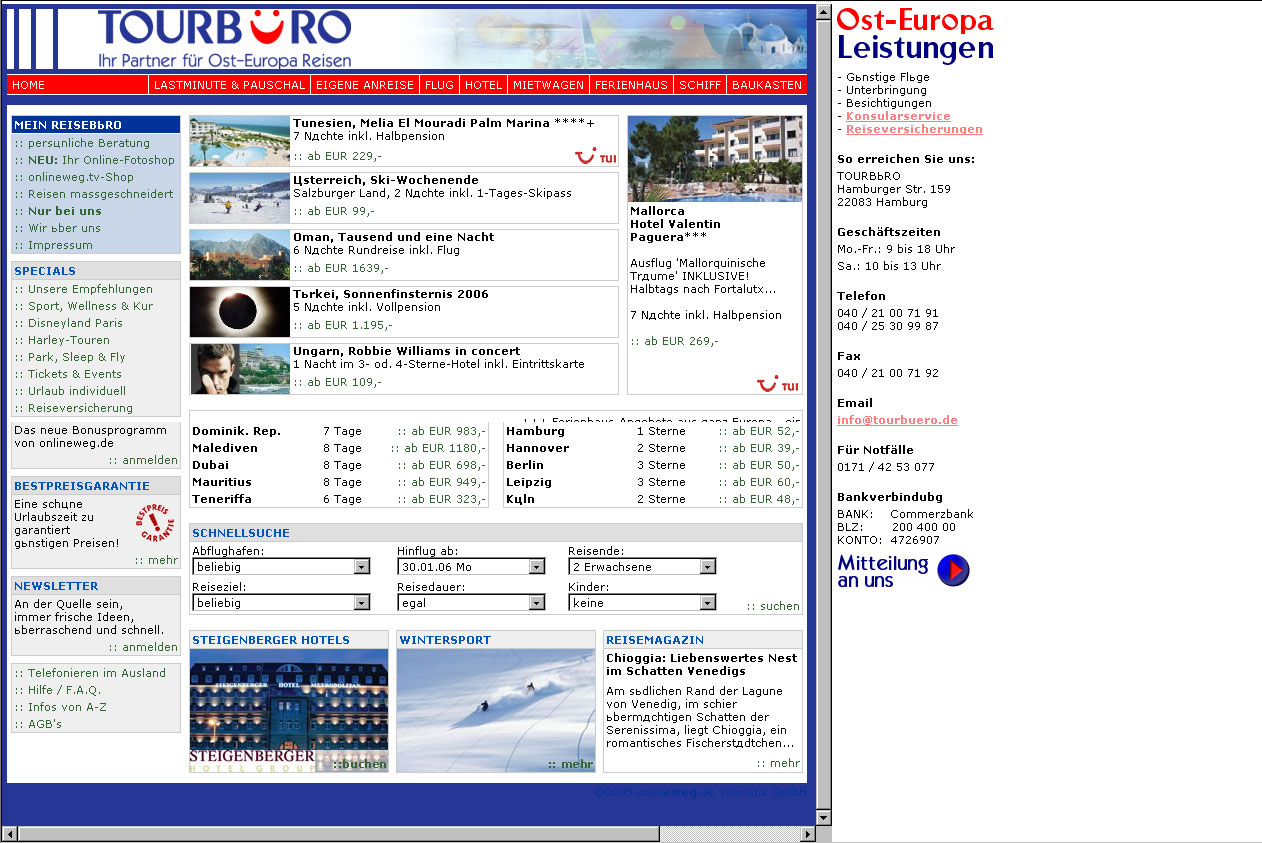Click the Bestpreis Garantie stamp icon
1262x843 pixels.
pyautogui.click(x=155, y=523)
